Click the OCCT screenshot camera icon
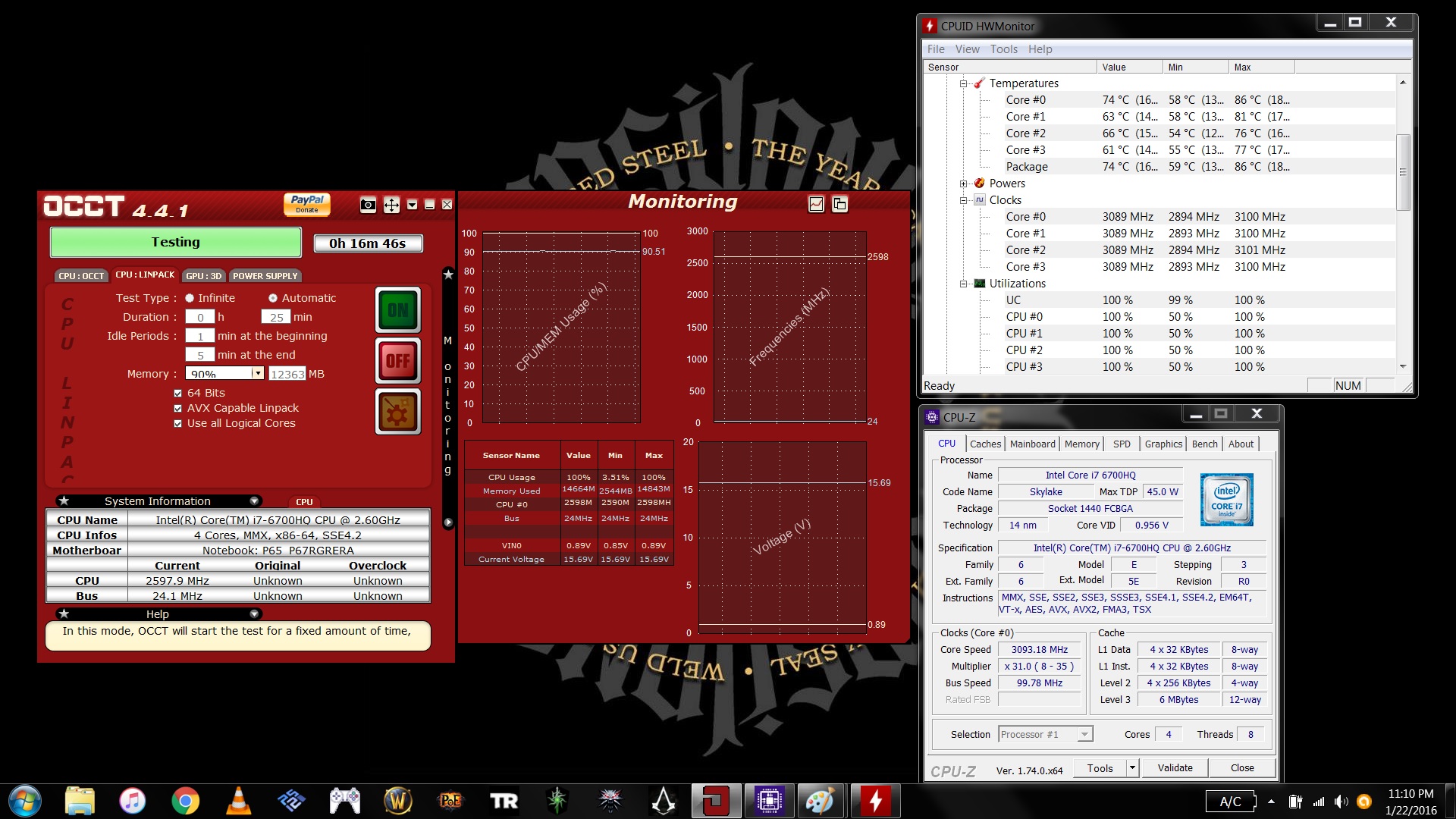The image size is (1456, 819). [x=368, y=205]
